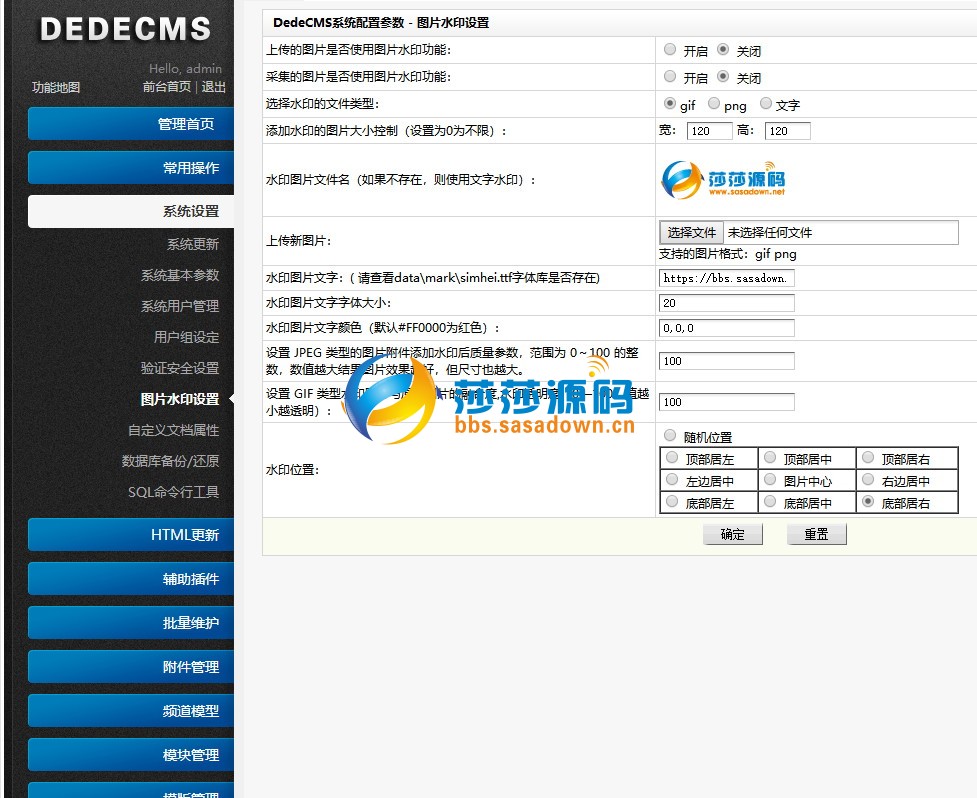
Task: Enable watermark for collected images (开启)
Action: point(670,76)
